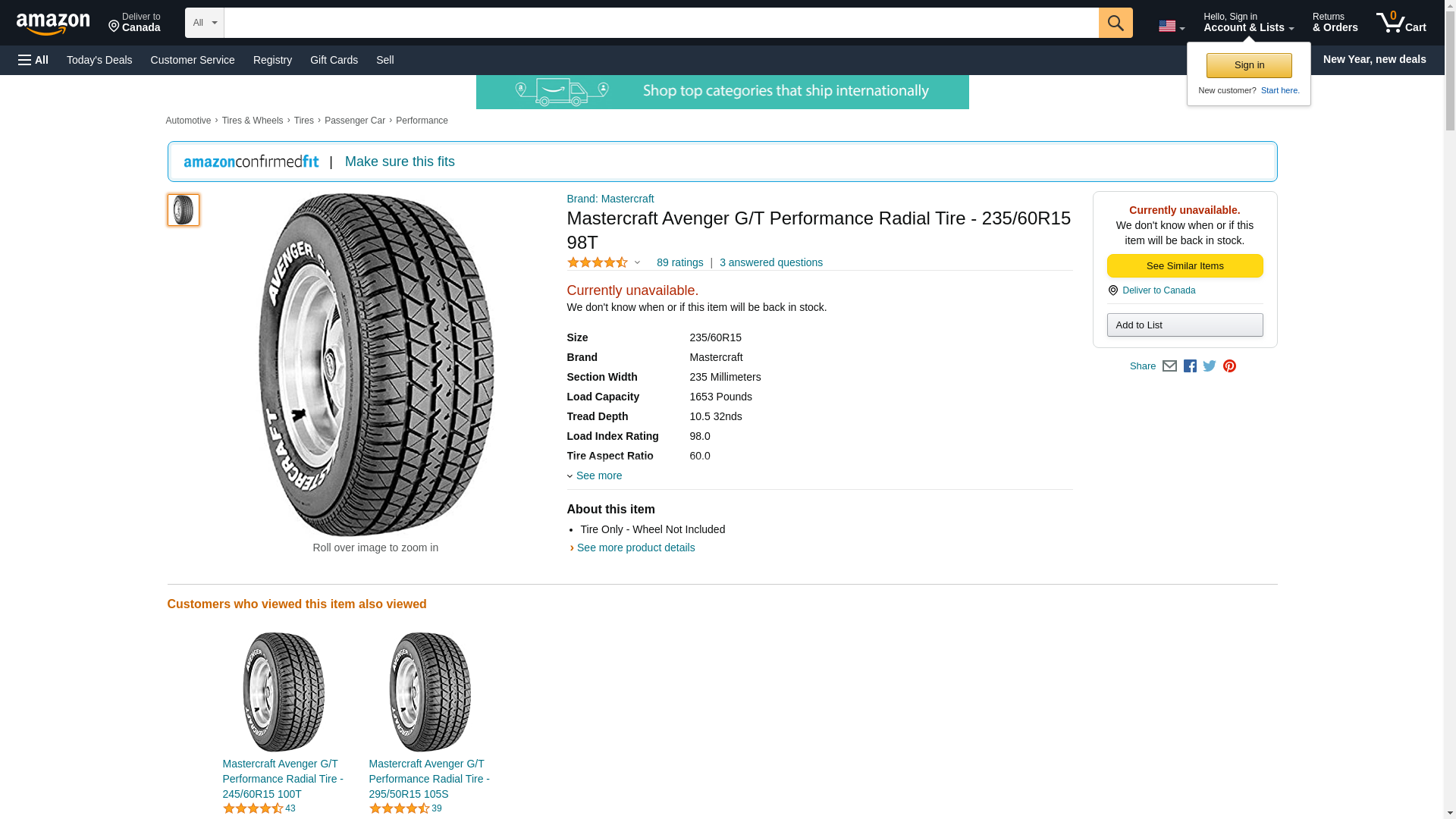Share product on Twitter
This screenshot has width=1456, height=819.
[1210, 366]
